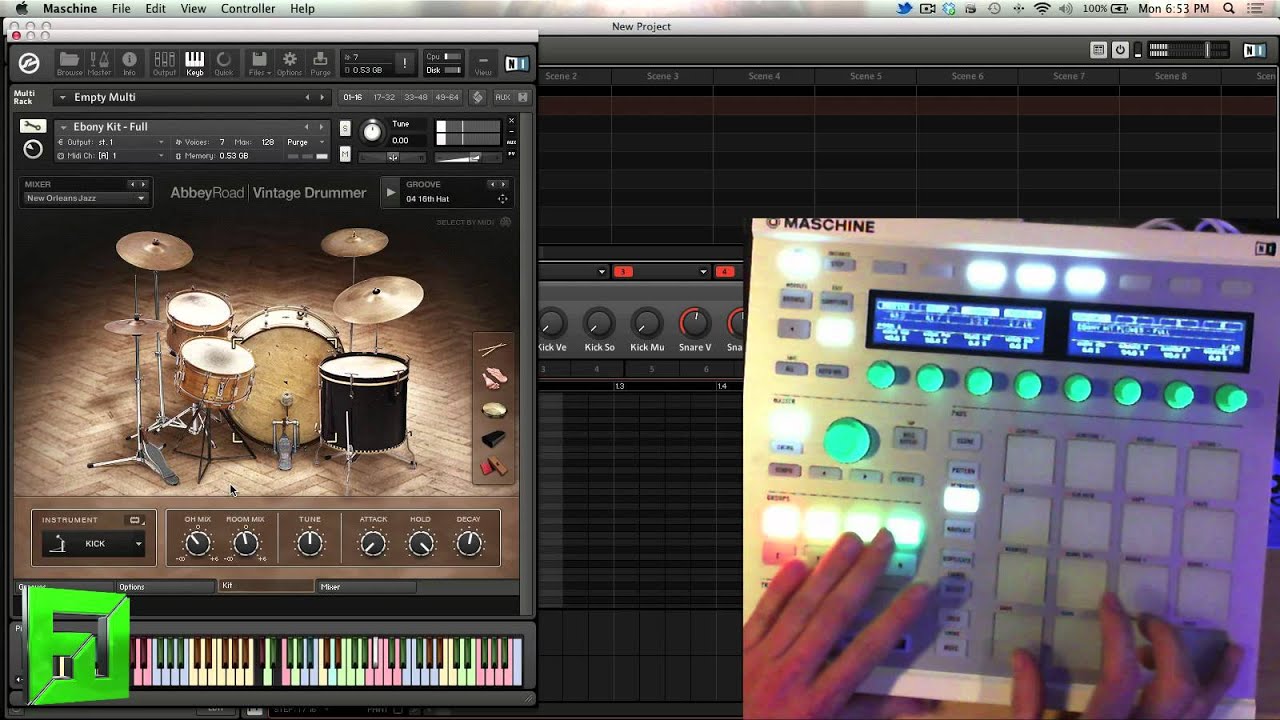Open the Master editor metronome icon
This screenshot has height=720, width=1280.
click(99, 63)
